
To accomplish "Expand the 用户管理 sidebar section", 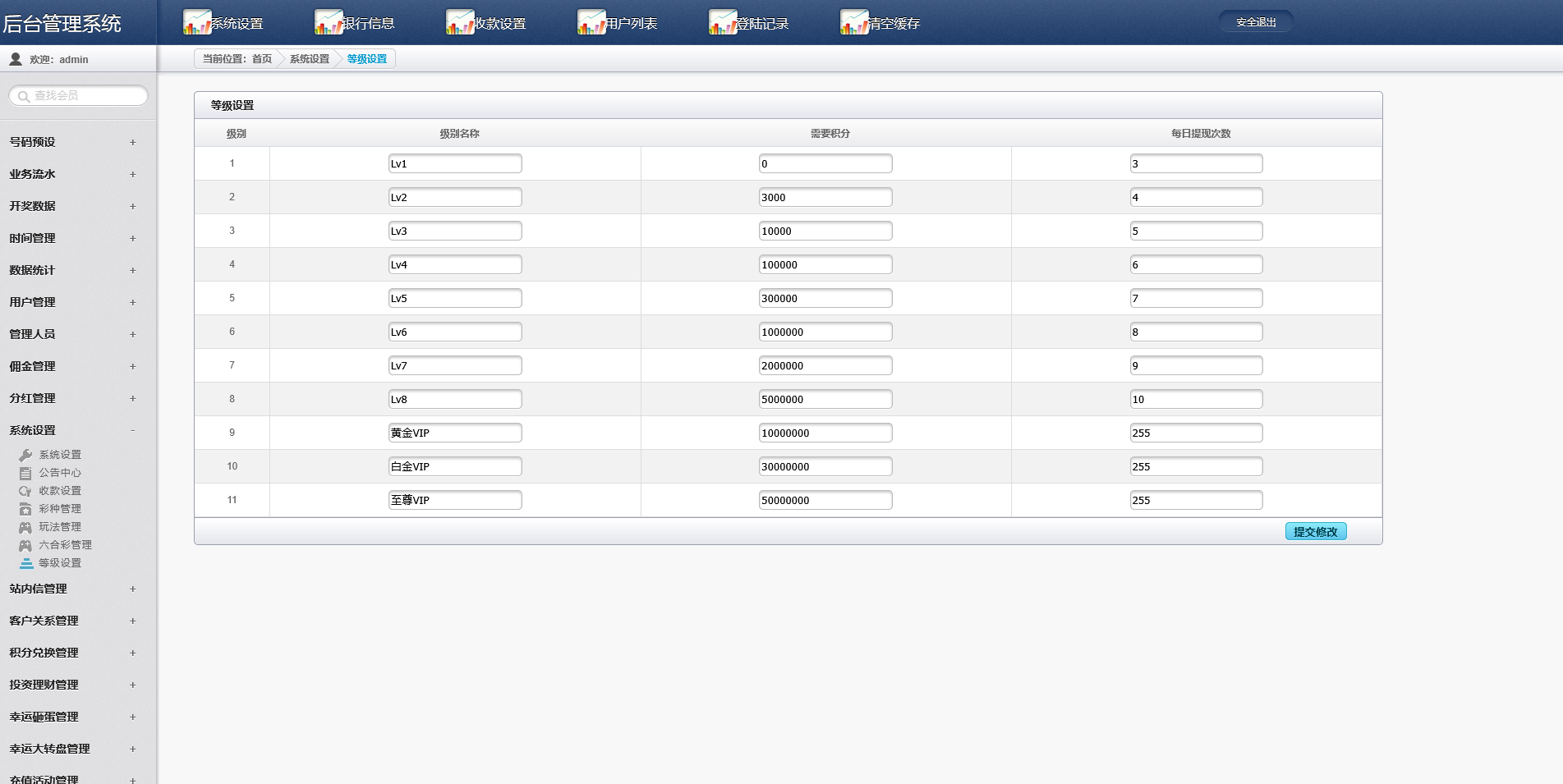I will (x=132, y=302).
